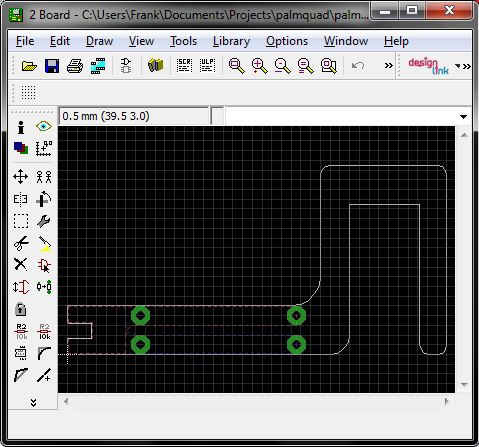Toggle layer visibility with Show eye icon
Image resolution: width=479 pixels, height=447 pixels.
tap(44, 127)
